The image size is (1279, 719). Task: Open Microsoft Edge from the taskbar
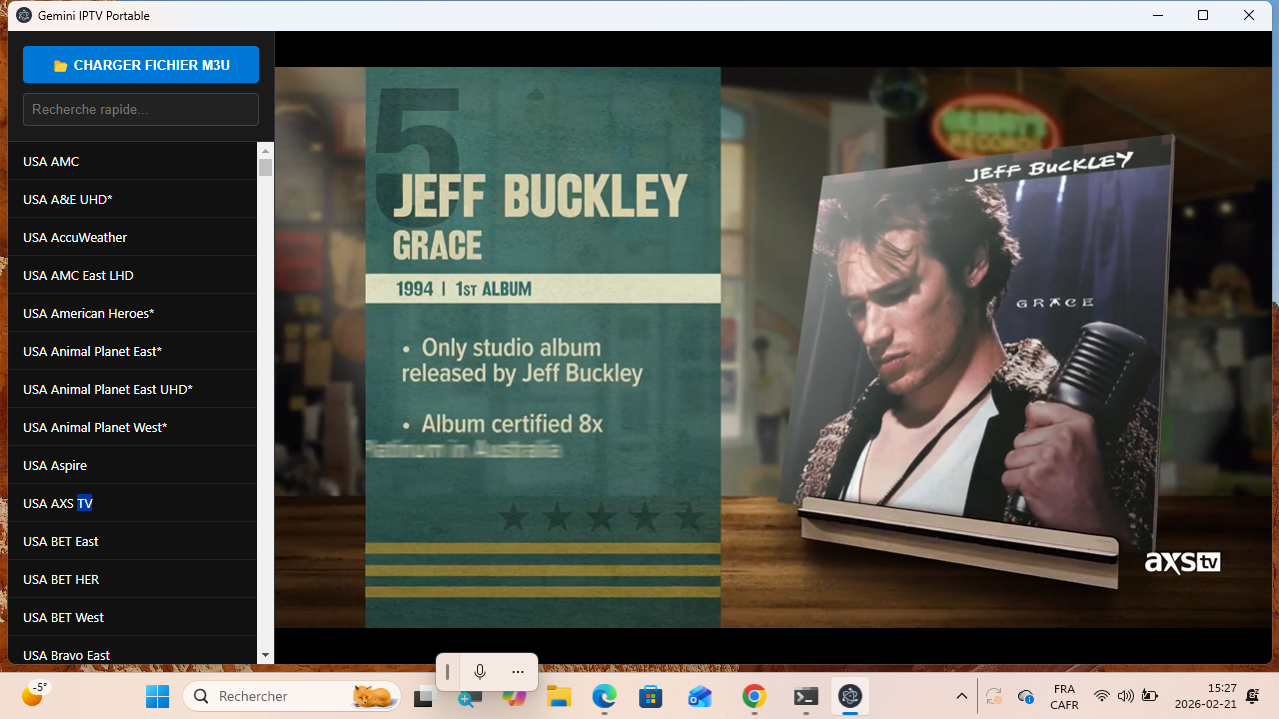[x=604, y=697]
